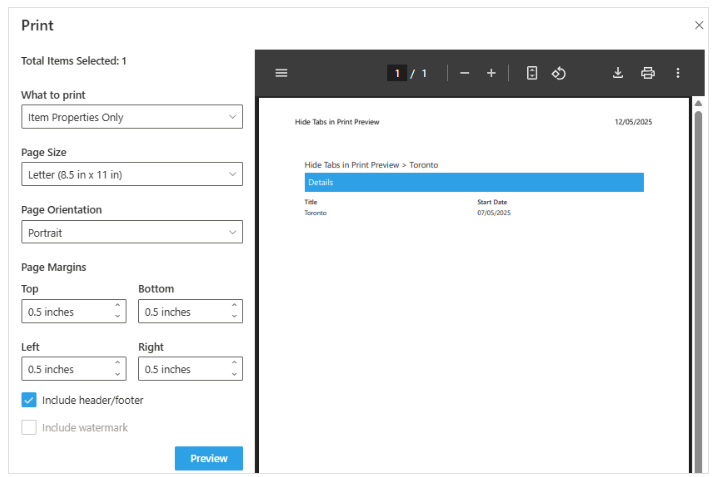Click the Start Date value 07/05/2025

(494, 213)
